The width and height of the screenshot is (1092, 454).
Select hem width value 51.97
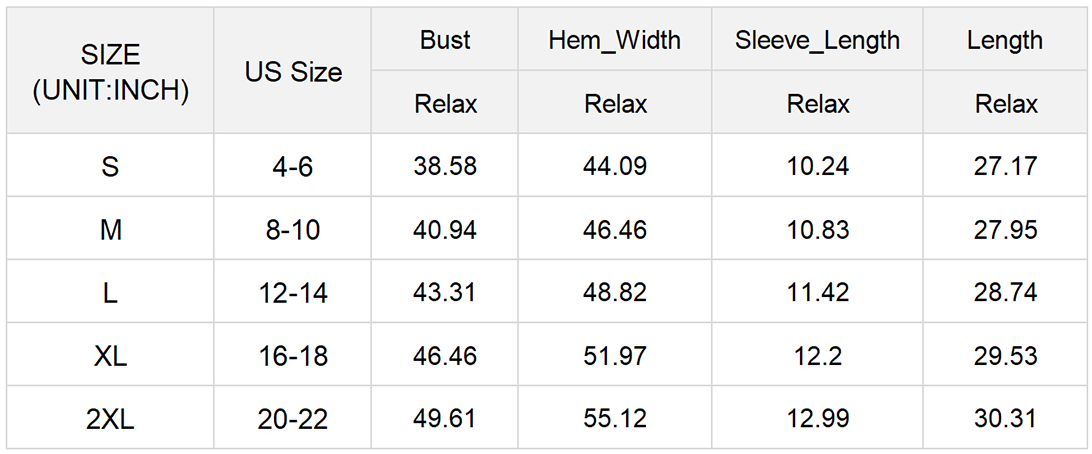pos(615,355)
